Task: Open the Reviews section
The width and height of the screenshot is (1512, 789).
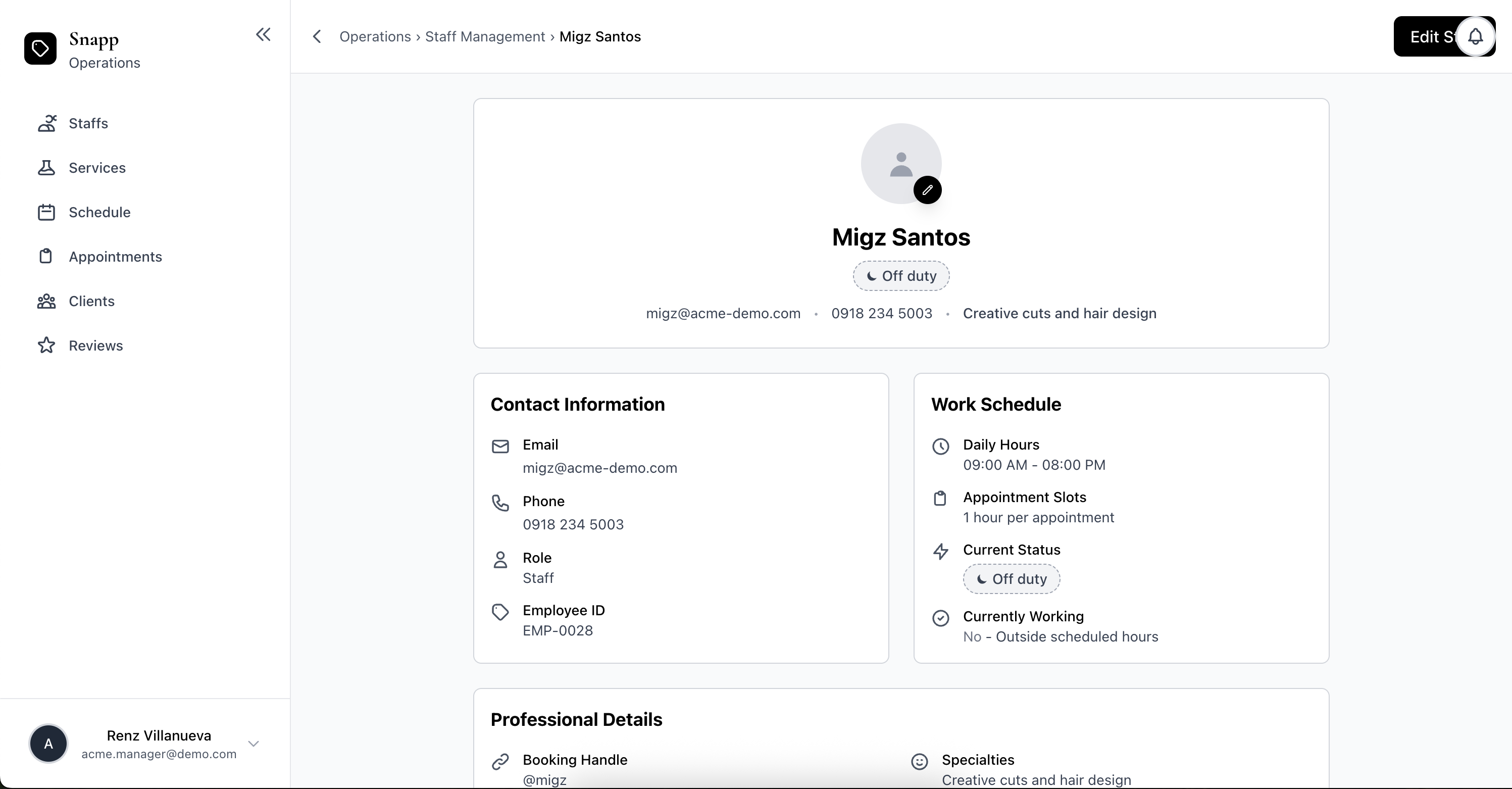Action: [x=95, y=345]
